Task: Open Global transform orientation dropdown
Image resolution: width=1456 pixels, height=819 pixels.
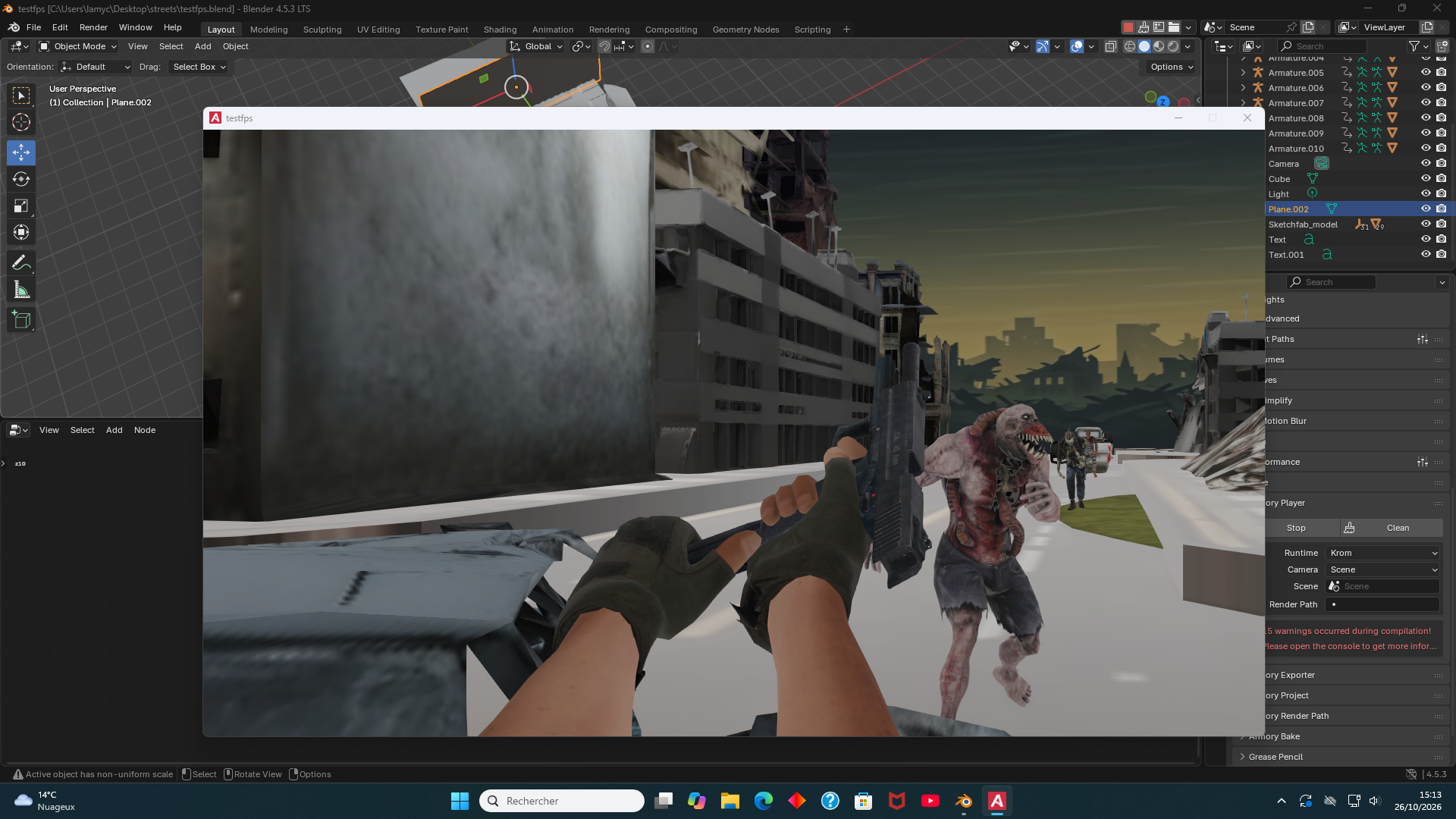Action: (536, 46)
